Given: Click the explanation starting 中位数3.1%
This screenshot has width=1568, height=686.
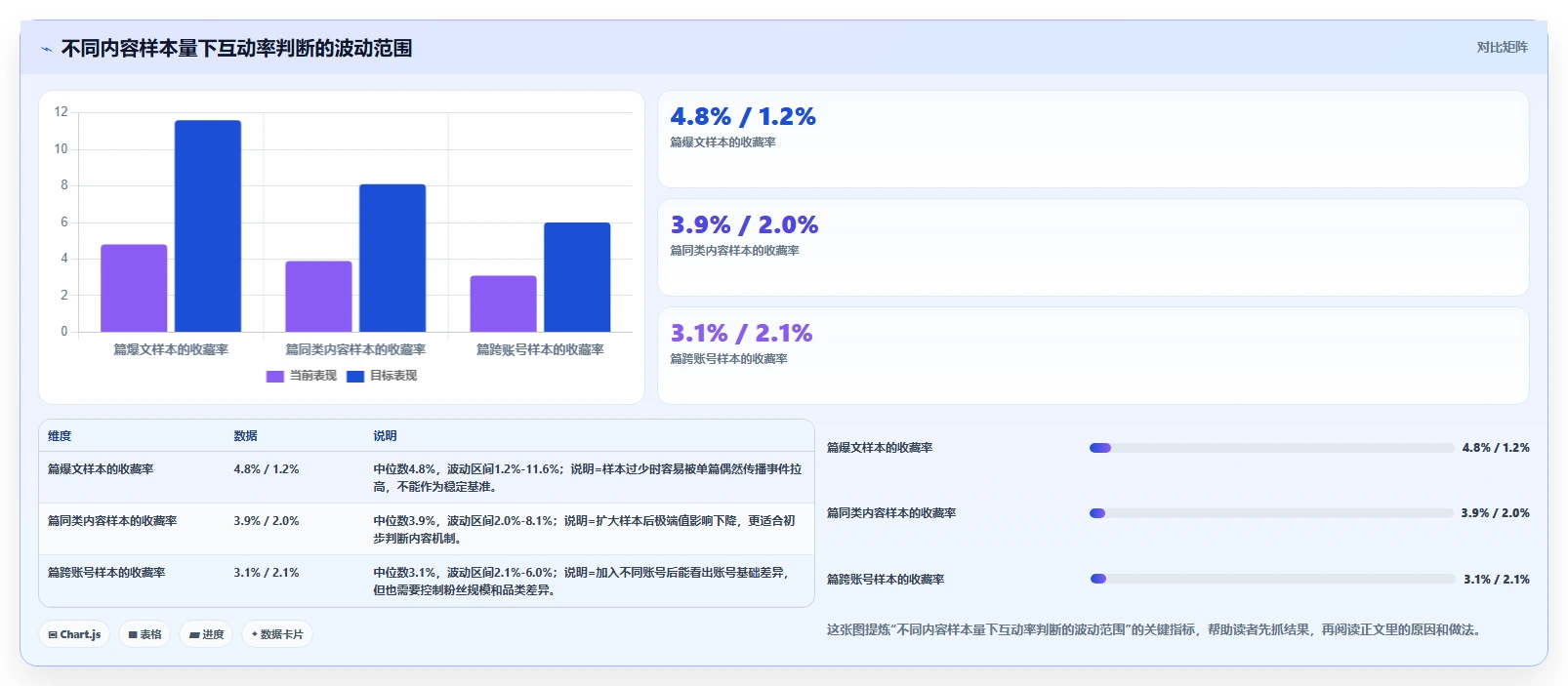Looking at the screenshot, I should [581, 582].
